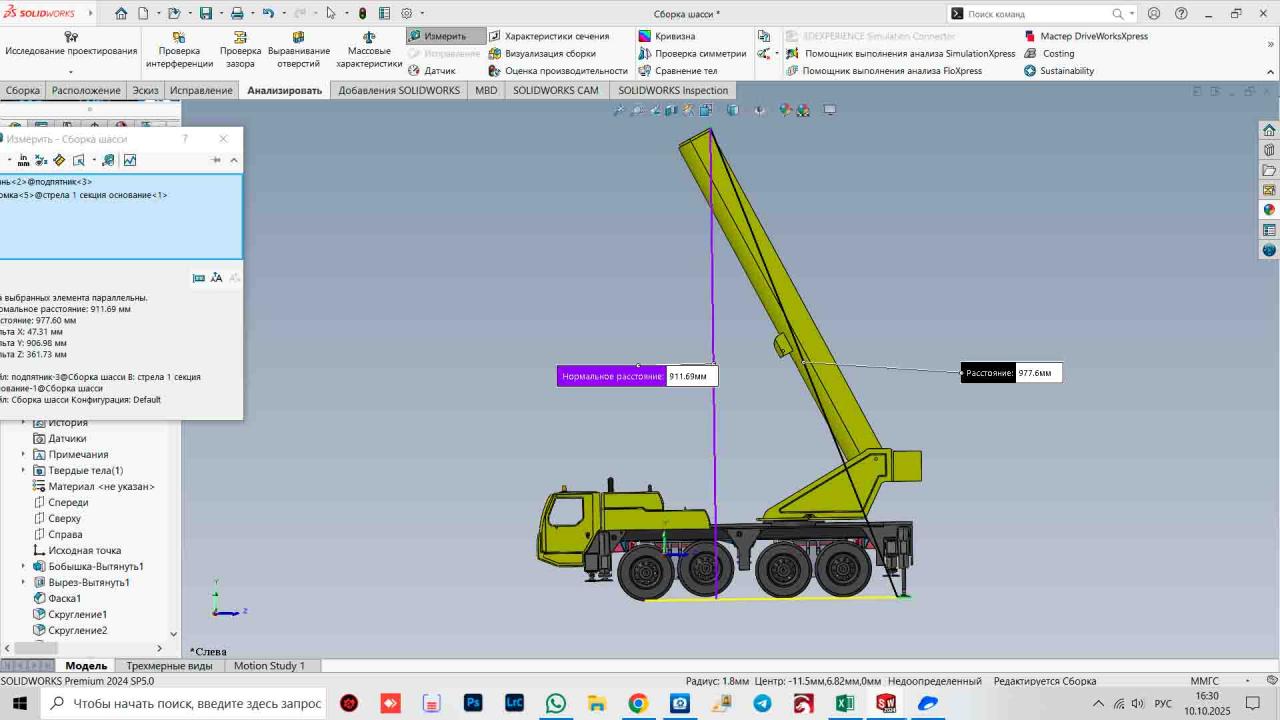
Task: Toggle the Measure (Измерить) tool
Action: click(x=437, y=36)
